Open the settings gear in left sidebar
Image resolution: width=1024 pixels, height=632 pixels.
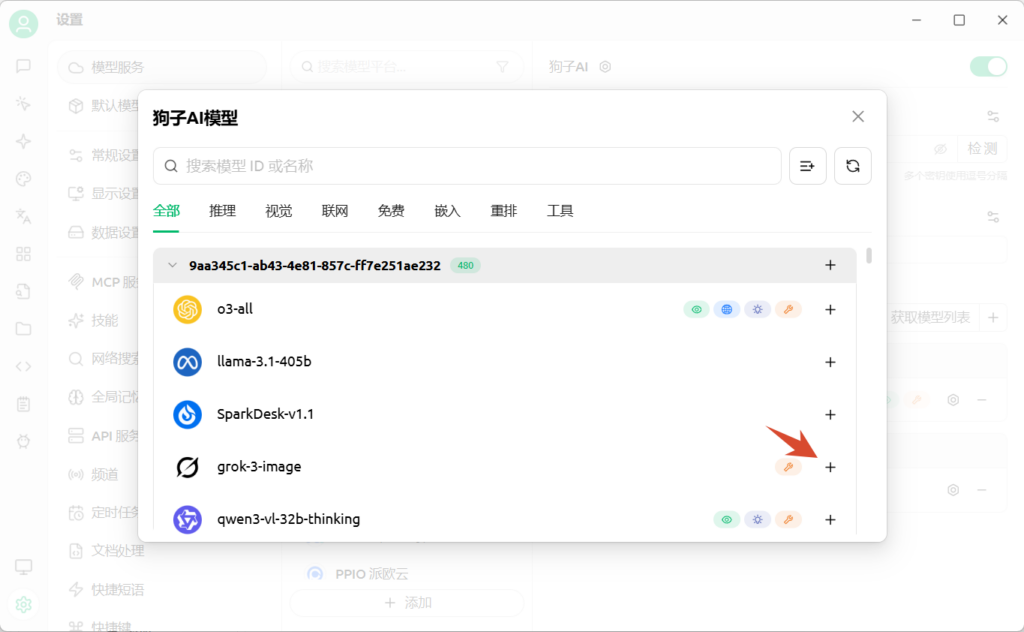(24, 605)
